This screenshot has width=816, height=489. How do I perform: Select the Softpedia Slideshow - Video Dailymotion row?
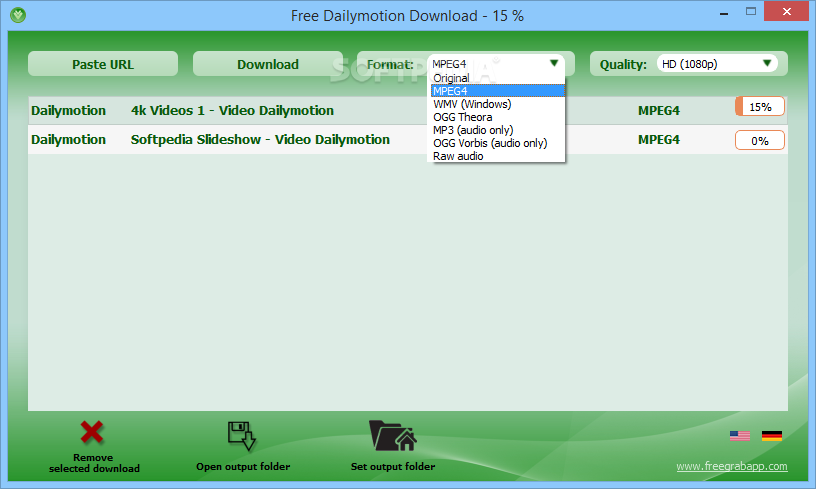[x=408, y=139]
